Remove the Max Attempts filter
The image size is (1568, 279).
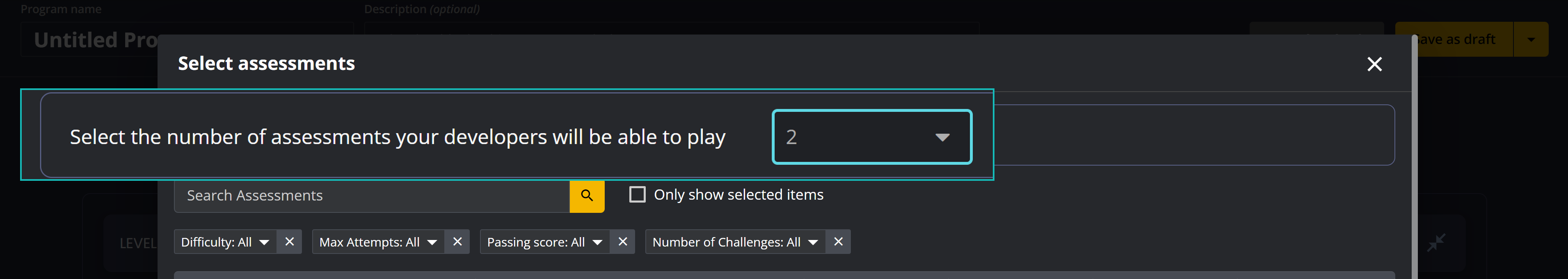pyautogui.click(x=457, y=242)
